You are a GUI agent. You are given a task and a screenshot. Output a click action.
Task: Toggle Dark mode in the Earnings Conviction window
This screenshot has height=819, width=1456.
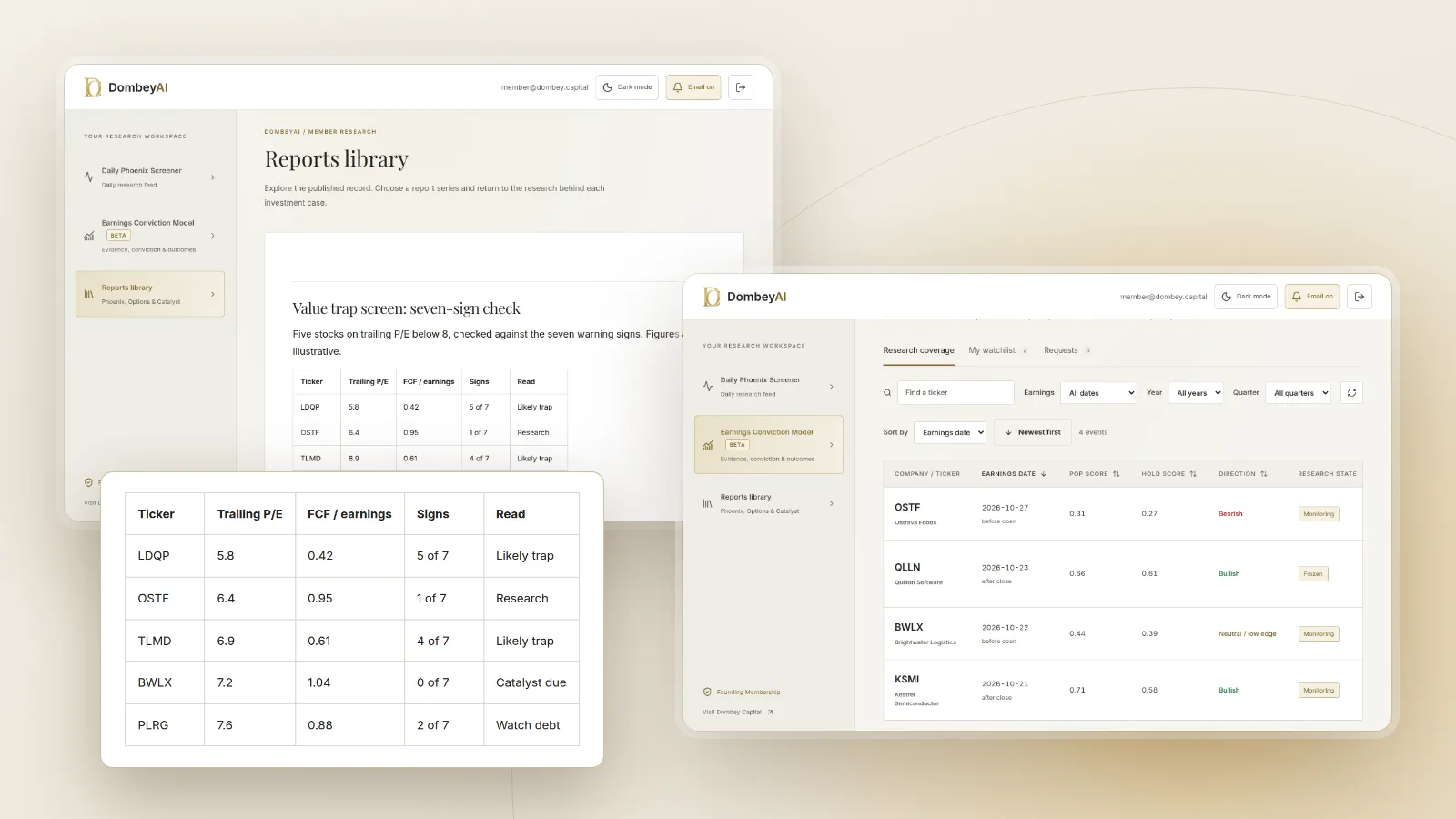pyautogui.click(x=1246, y=297)
